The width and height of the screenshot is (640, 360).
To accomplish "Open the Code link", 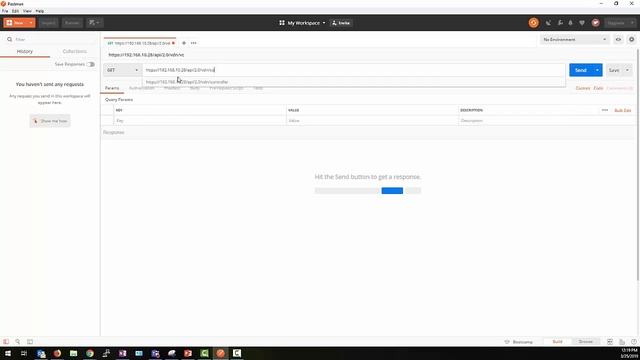I will [598, 88].
